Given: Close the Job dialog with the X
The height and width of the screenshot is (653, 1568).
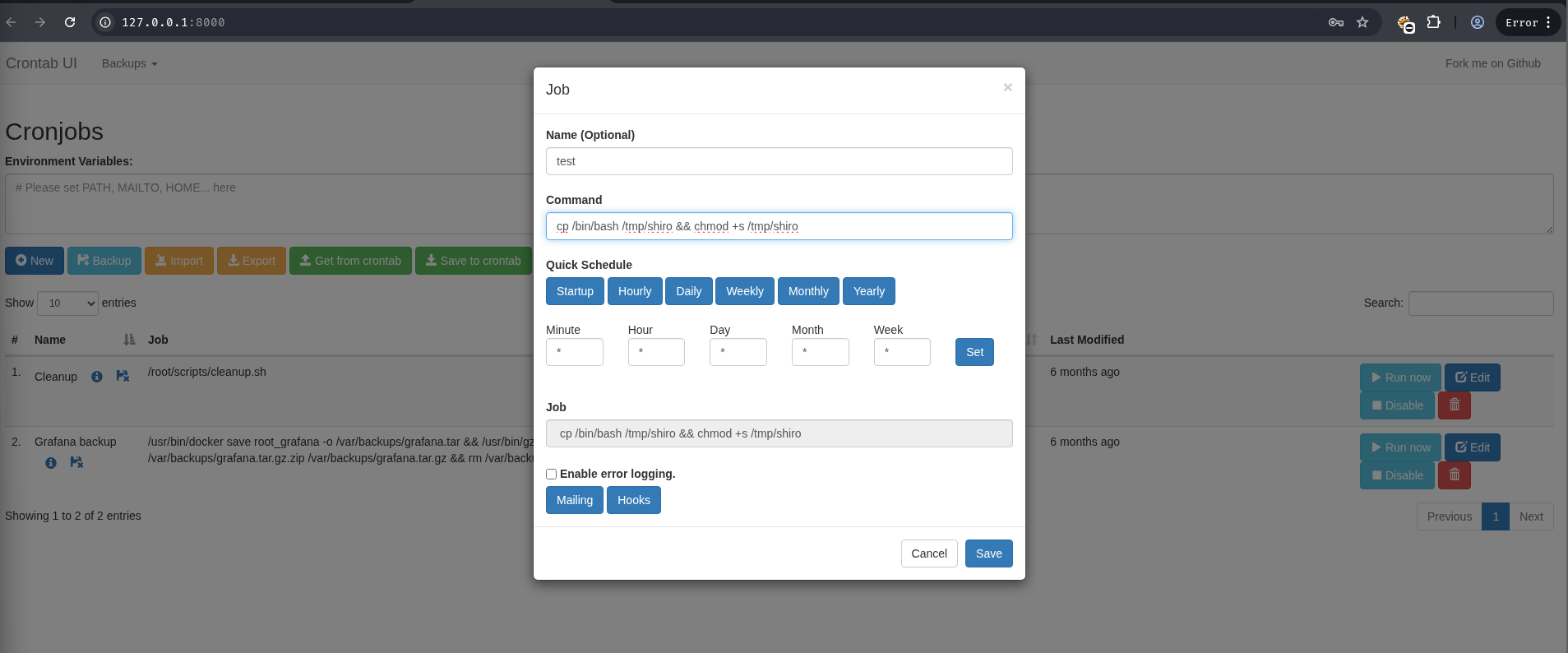Looking at the screenshot, I should point(1007,87).
